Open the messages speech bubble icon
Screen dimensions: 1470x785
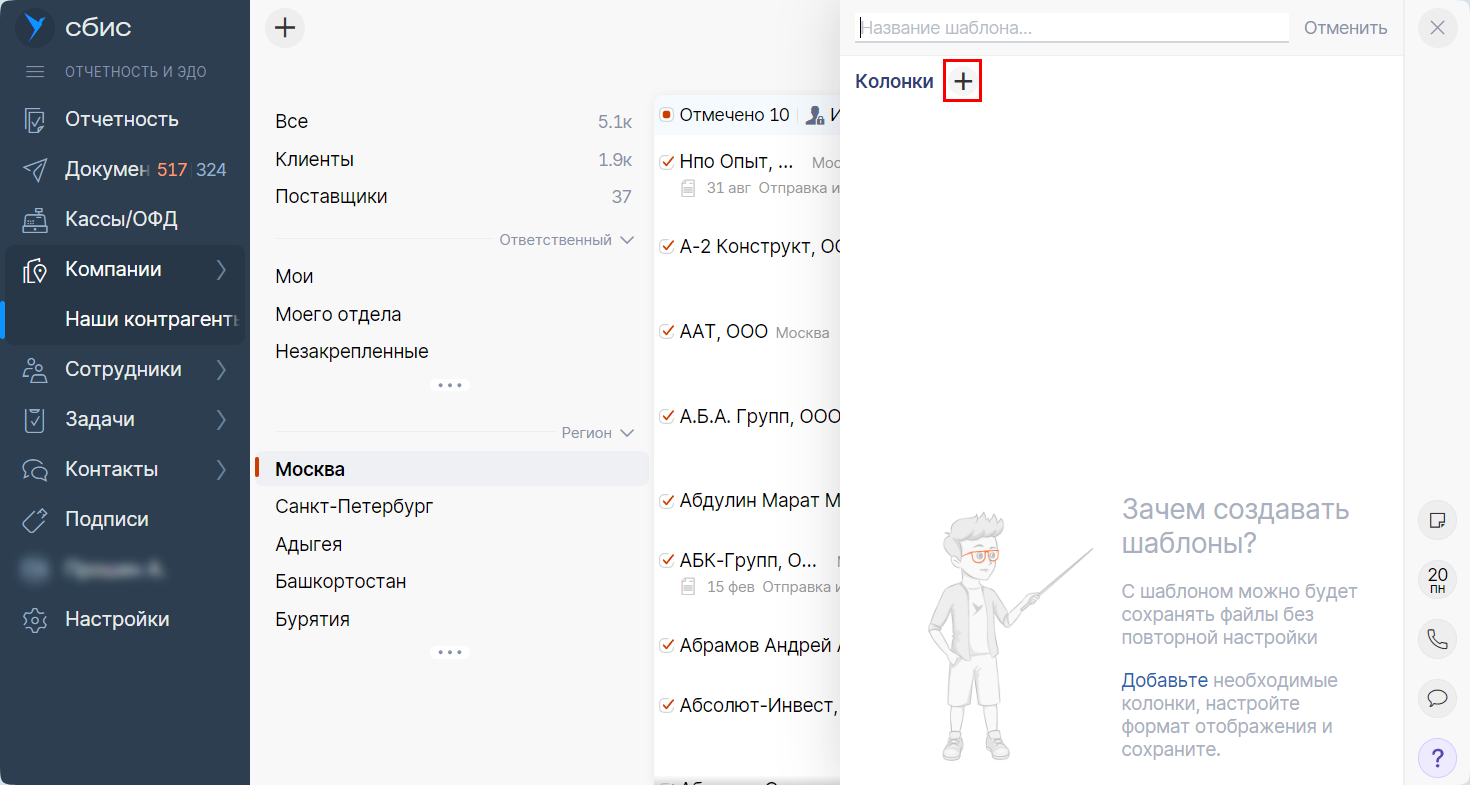[x=1438, y=698]
